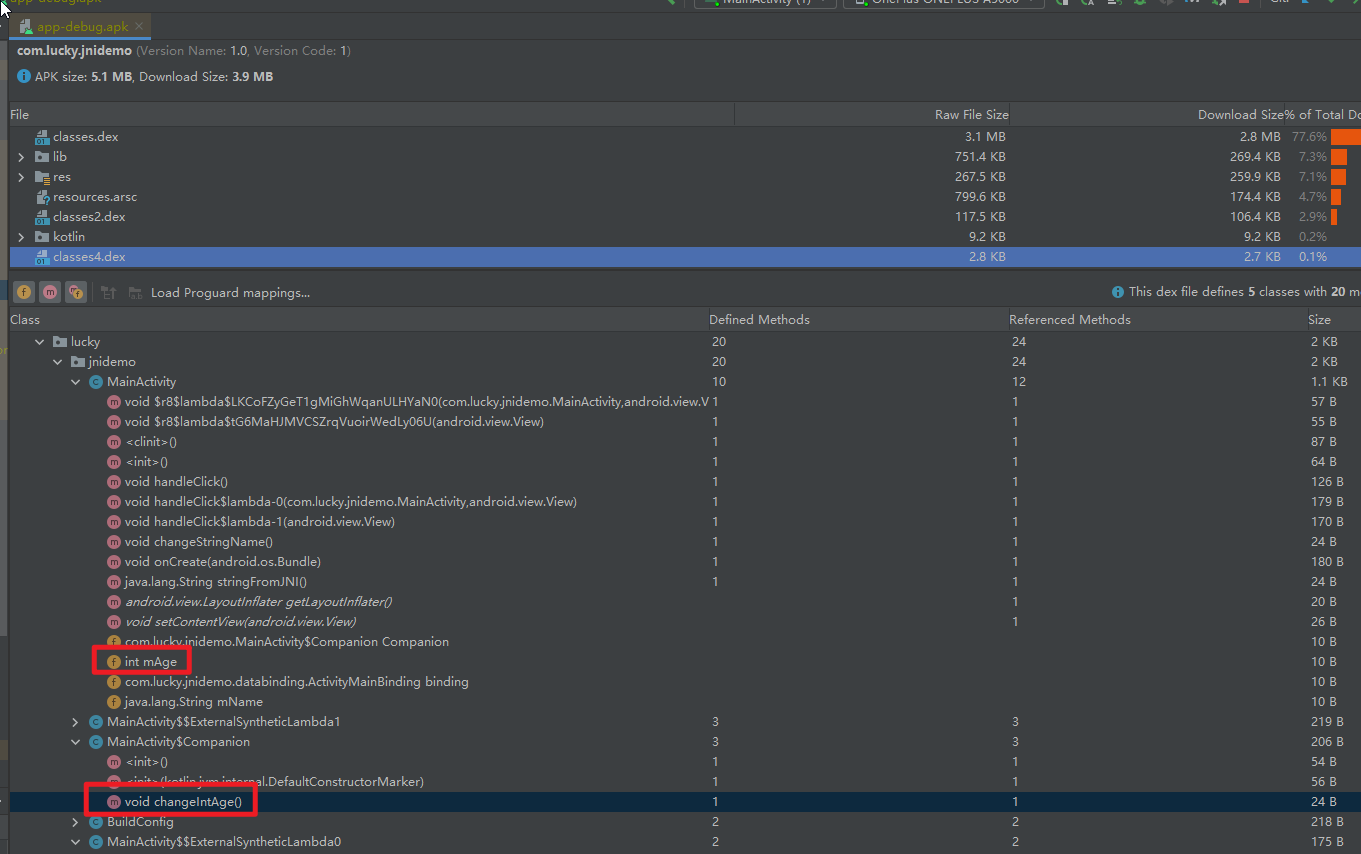The height and width of the screenshot is (854, 1361).
Task: Collapse the lucky package node
Action: point(40,342)
